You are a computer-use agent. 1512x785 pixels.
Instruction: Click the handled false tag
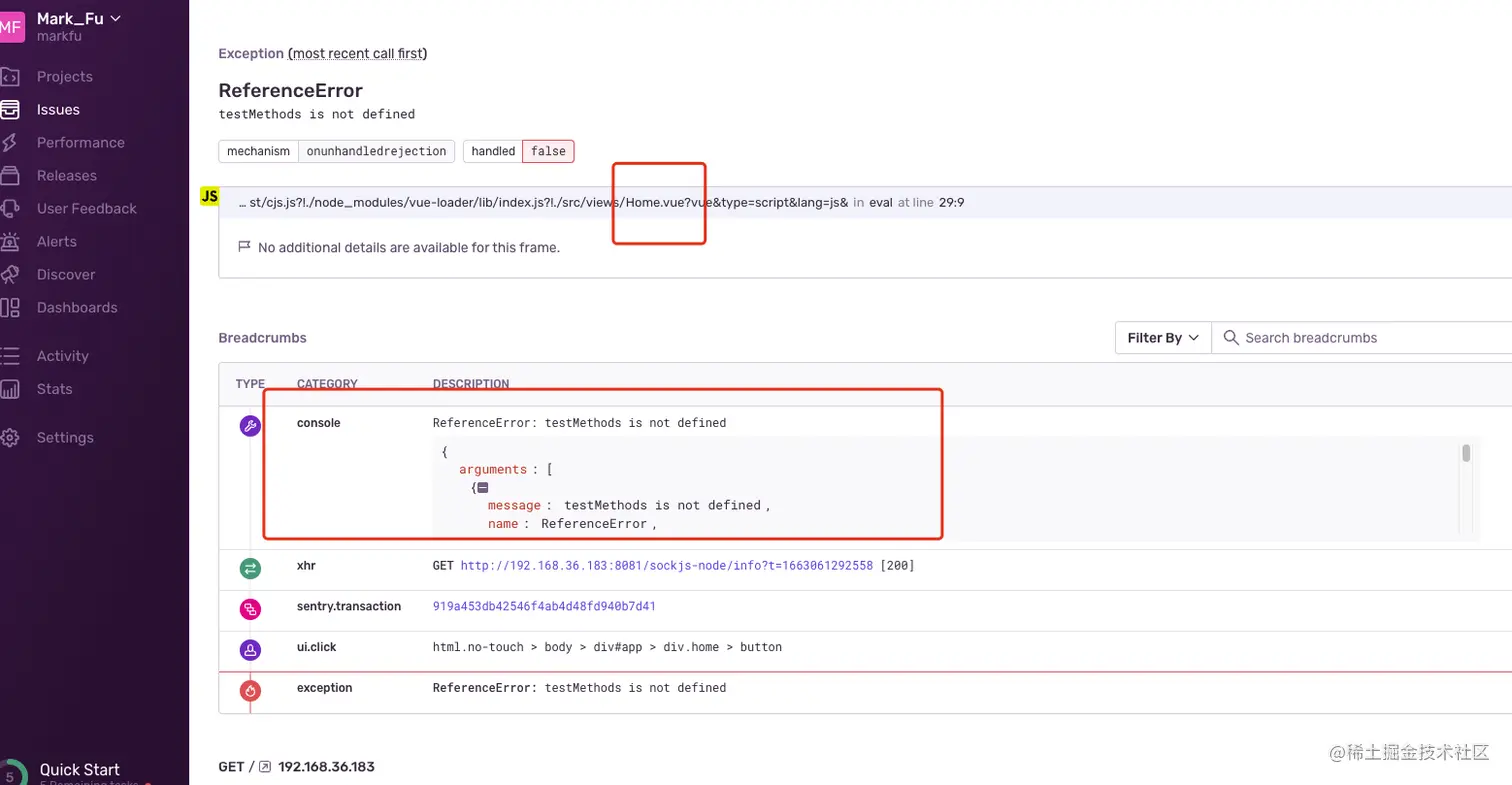(548, 151)
